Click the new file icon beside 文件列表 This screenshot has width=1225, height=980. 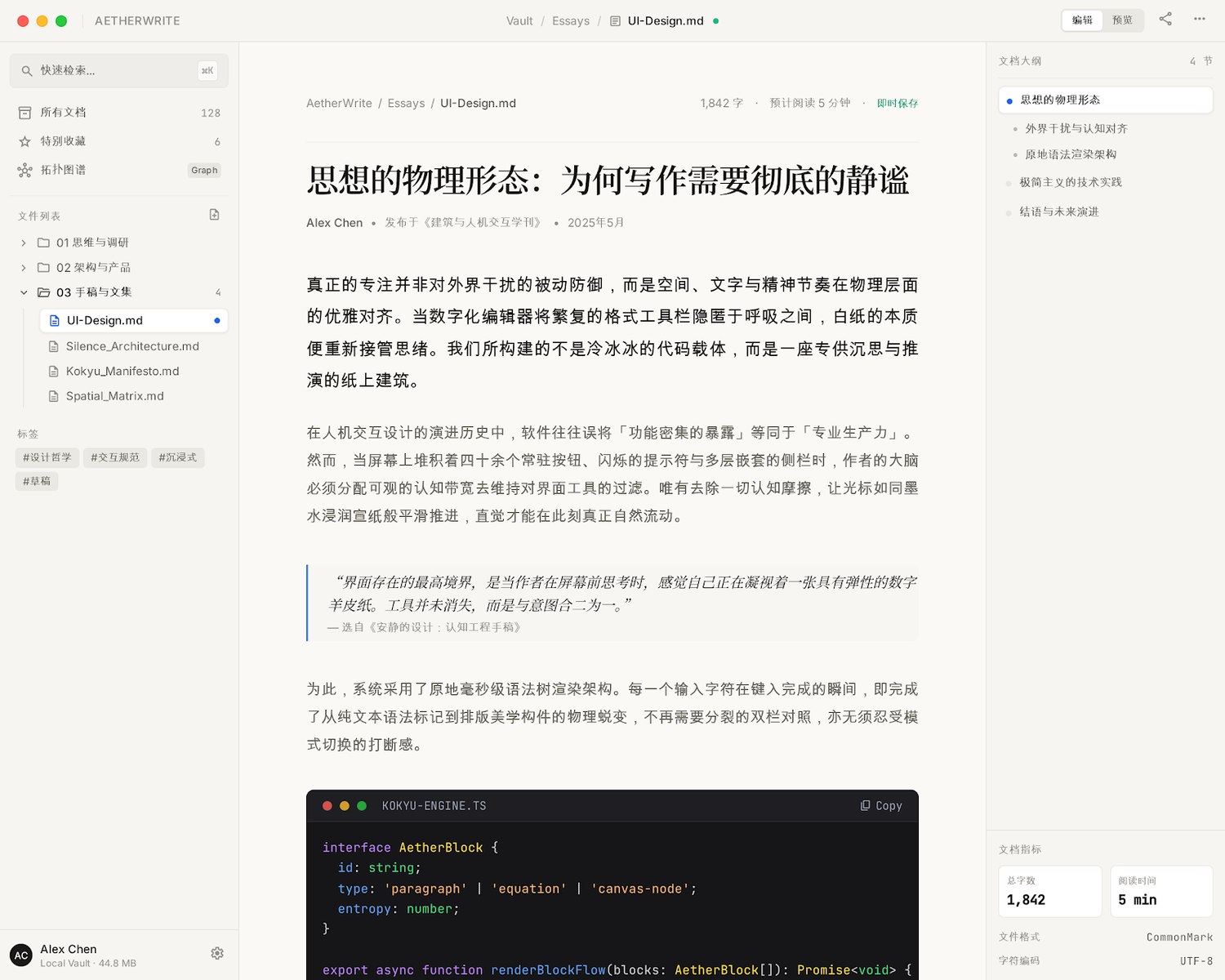tap(214, 215)
